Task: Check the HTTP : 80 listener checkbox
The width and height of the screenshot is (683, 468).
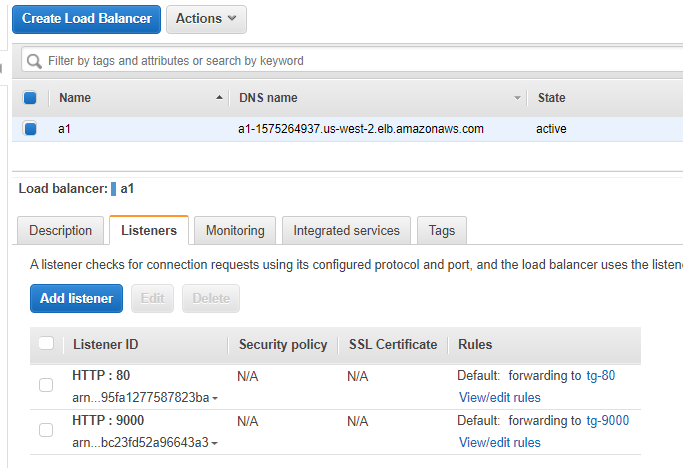Action: pyautogui.click(x=46, y=385)
